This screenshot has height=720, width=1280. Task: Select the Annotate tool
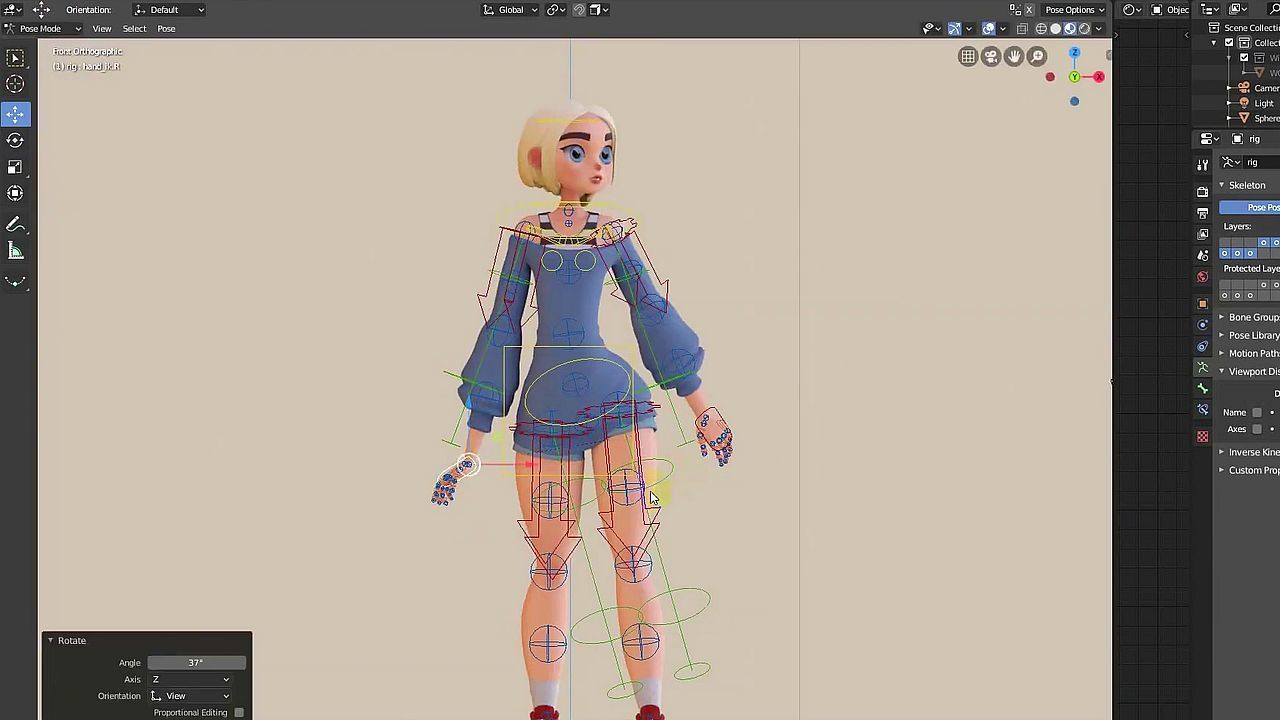click(15, 225)
